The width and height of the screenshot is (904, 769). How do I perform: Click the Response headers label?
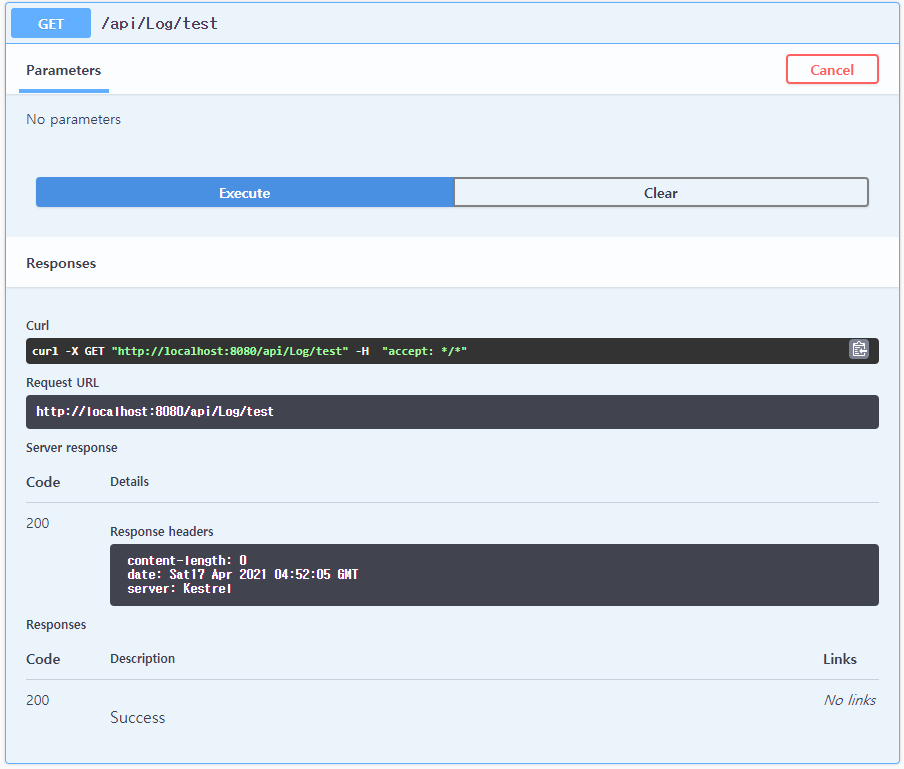pyautogui.click(x=161, y=531)
